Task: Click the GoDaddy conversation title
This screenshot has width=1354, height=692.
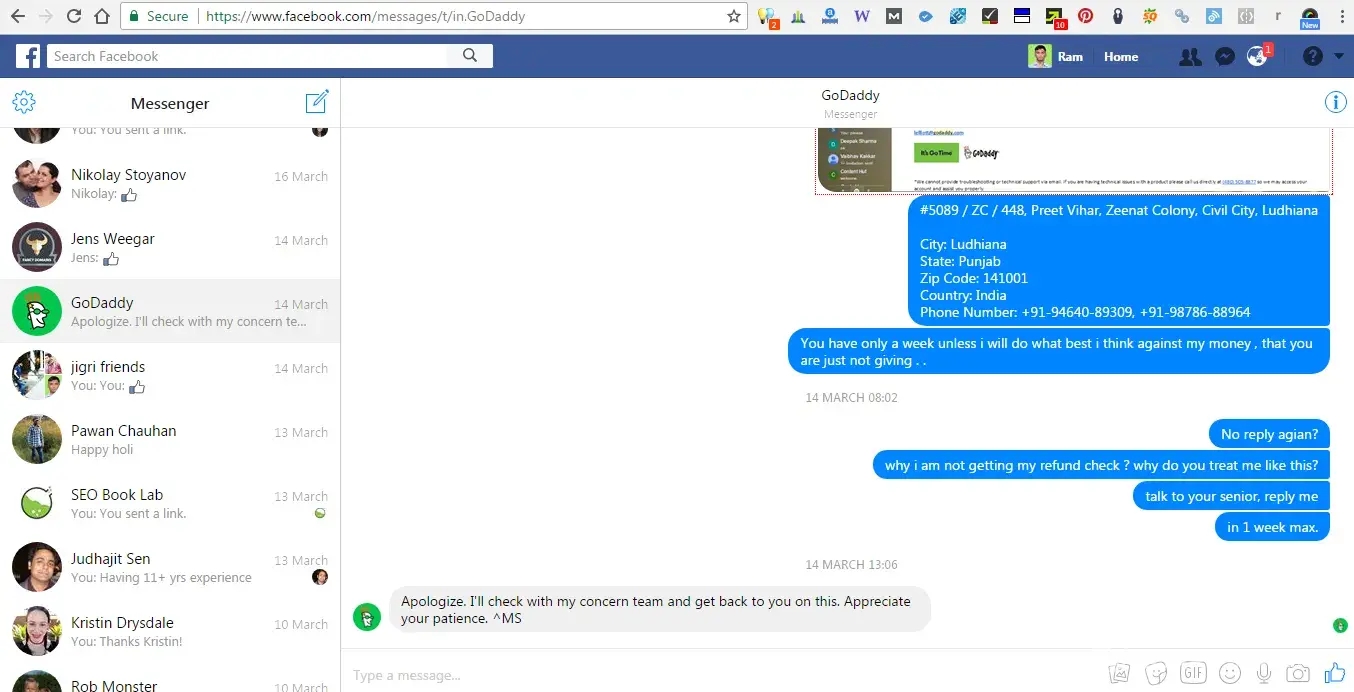Action: (x=850, y=95)
